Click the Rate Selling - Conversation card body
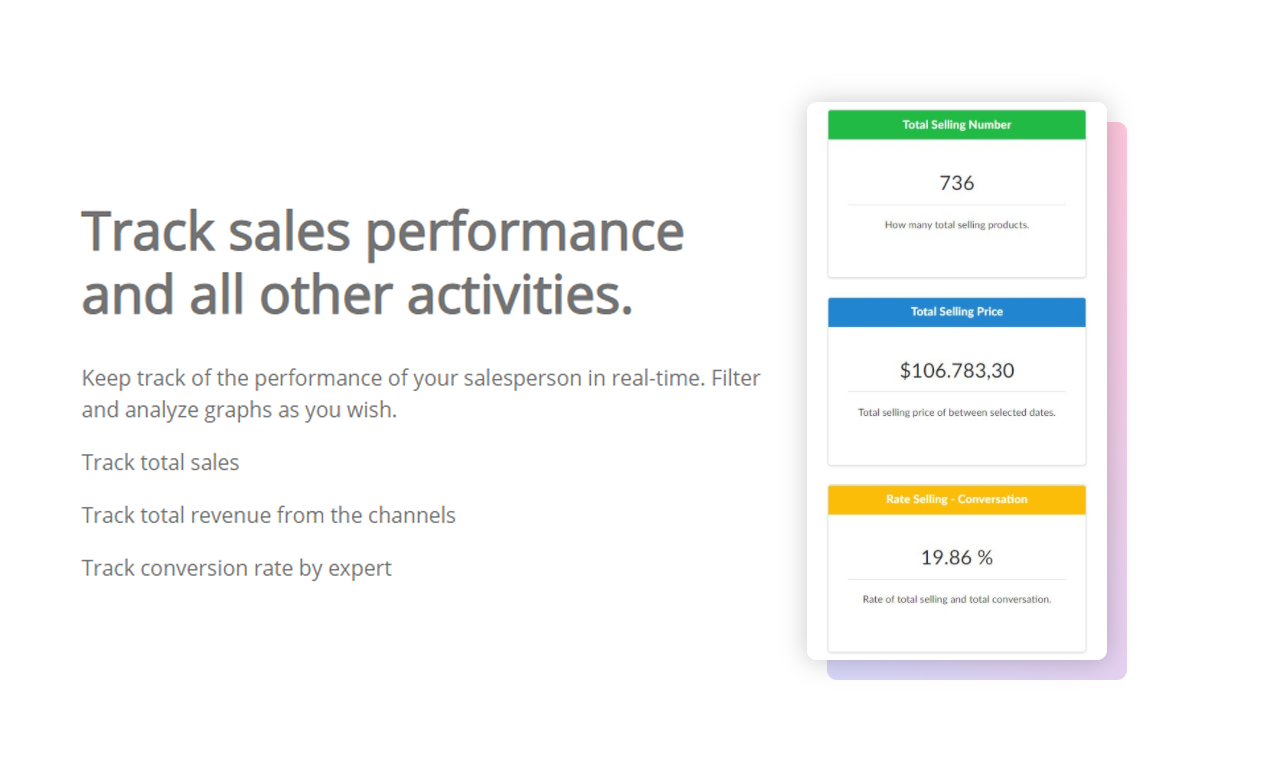The width and height of the screenshot is (1270, 760). coord(956,630)
